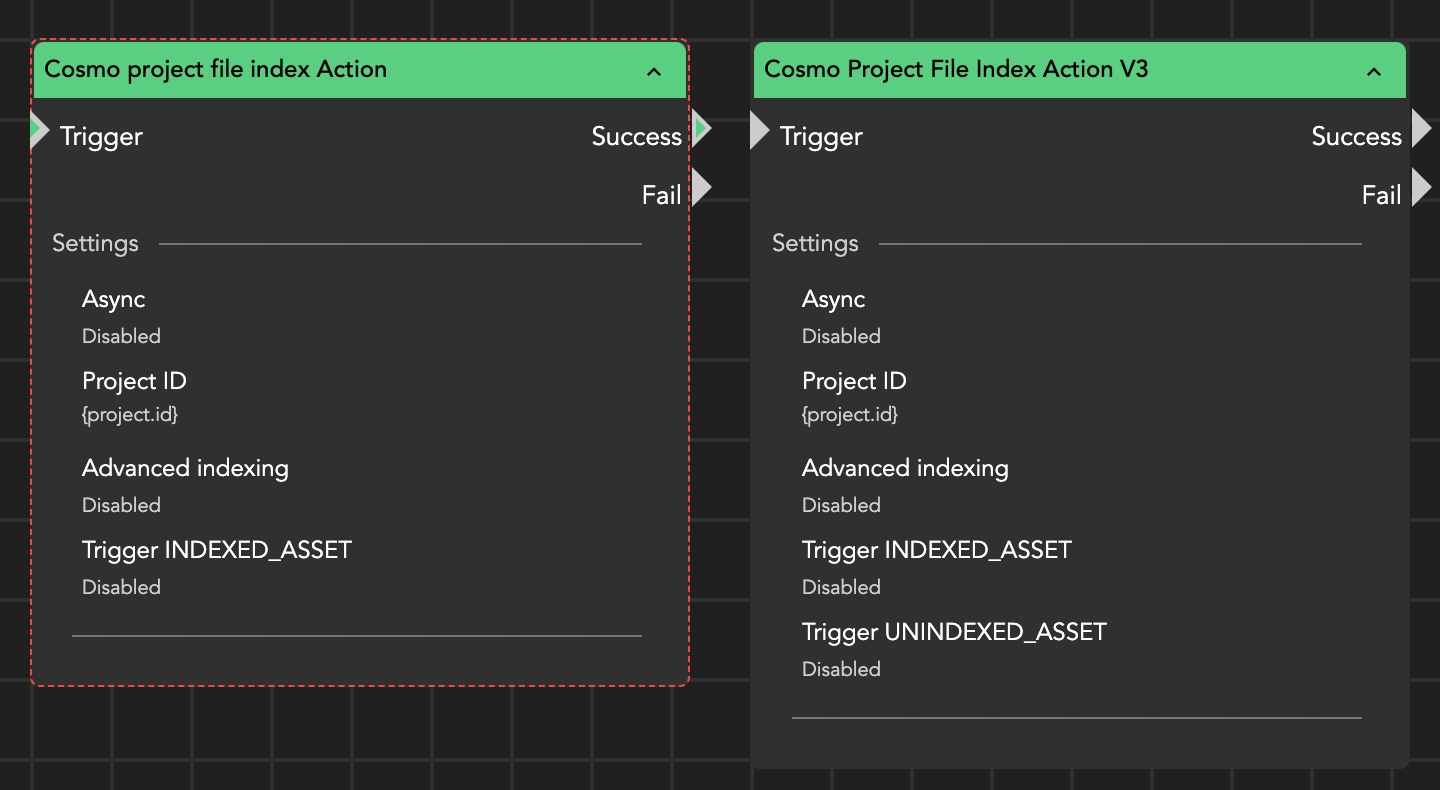Toggle Async Disabled value in V3 node
This screenshot has width=1440, height=790.
pos(841,336)
